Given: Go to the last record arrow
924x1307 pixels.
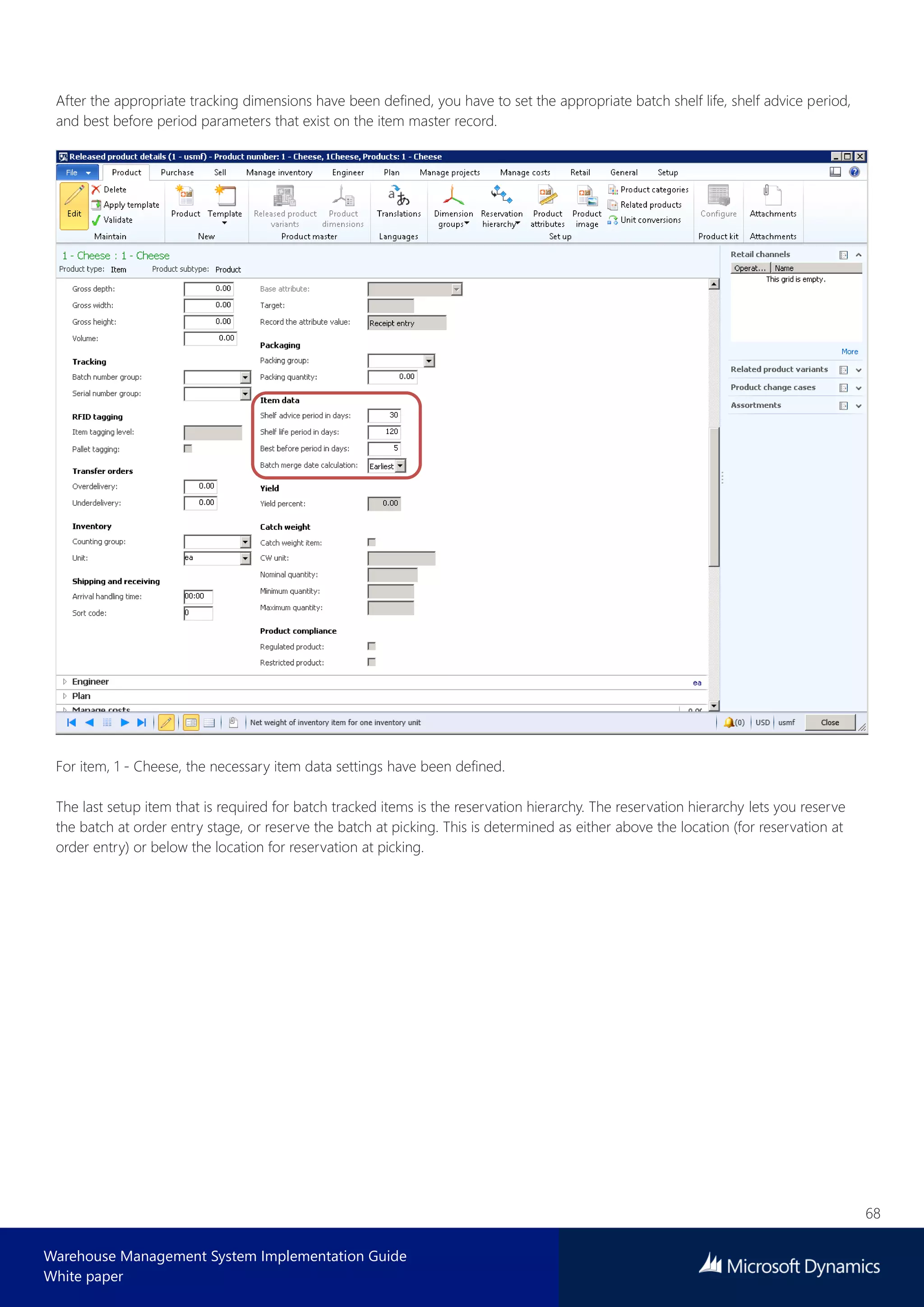Looking at the screenshot, I should click(142, 723).
